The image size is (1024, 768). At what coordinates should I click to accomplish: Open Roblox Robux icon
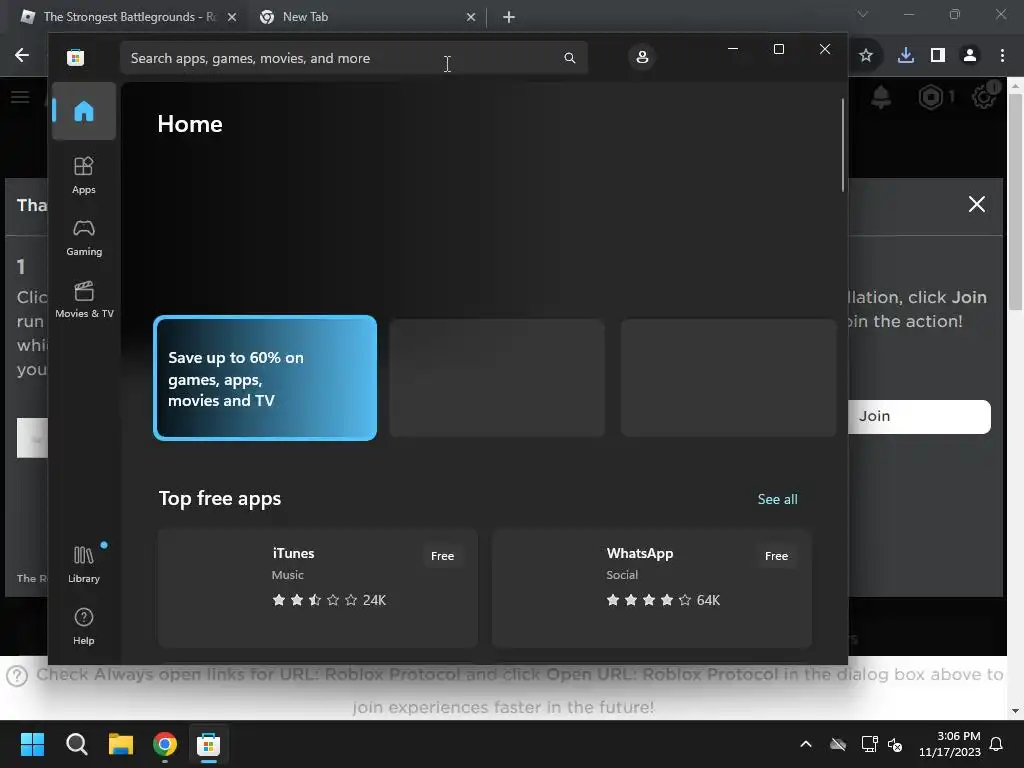tap(931, 97)
